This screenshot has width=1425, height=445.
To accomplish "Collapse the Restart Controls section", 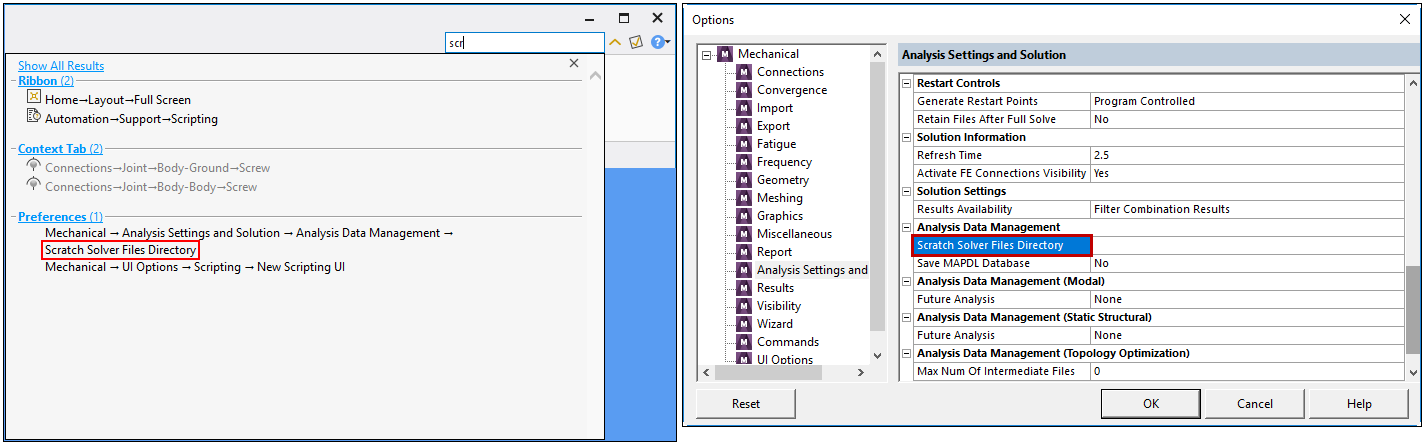I will coord(907,83).
